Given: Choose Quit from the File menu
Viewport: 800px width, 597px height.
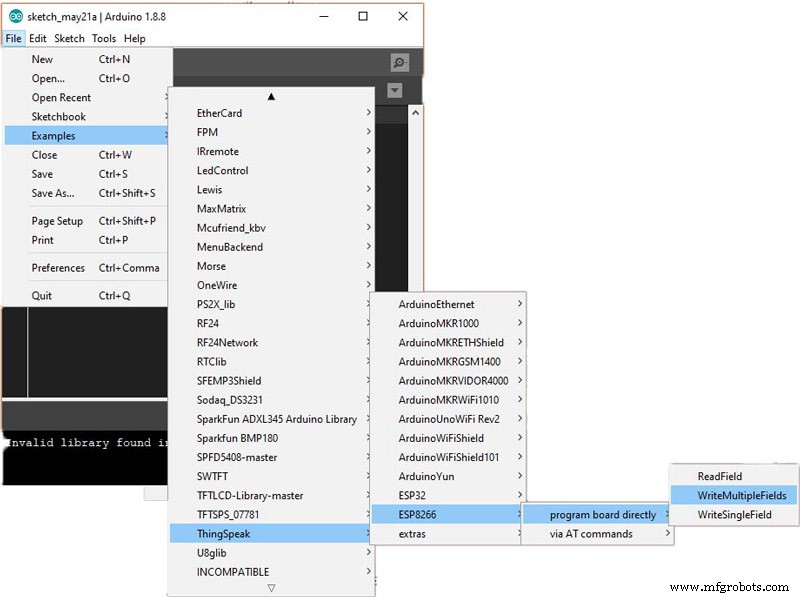Looking at the screenshot, I should point(42,296).
